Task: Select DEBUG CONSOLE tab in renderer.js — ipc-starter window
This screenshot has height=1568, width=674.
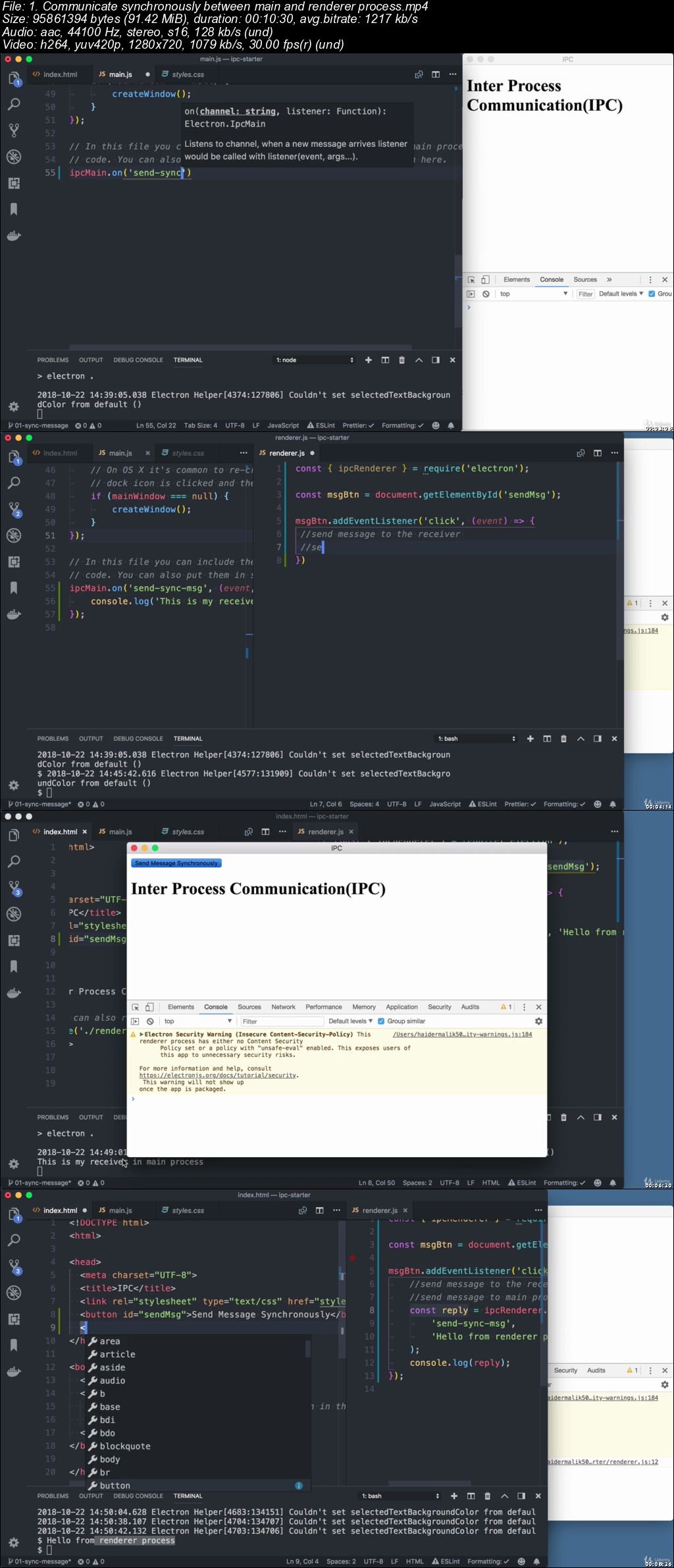Action: pos(138,739)
